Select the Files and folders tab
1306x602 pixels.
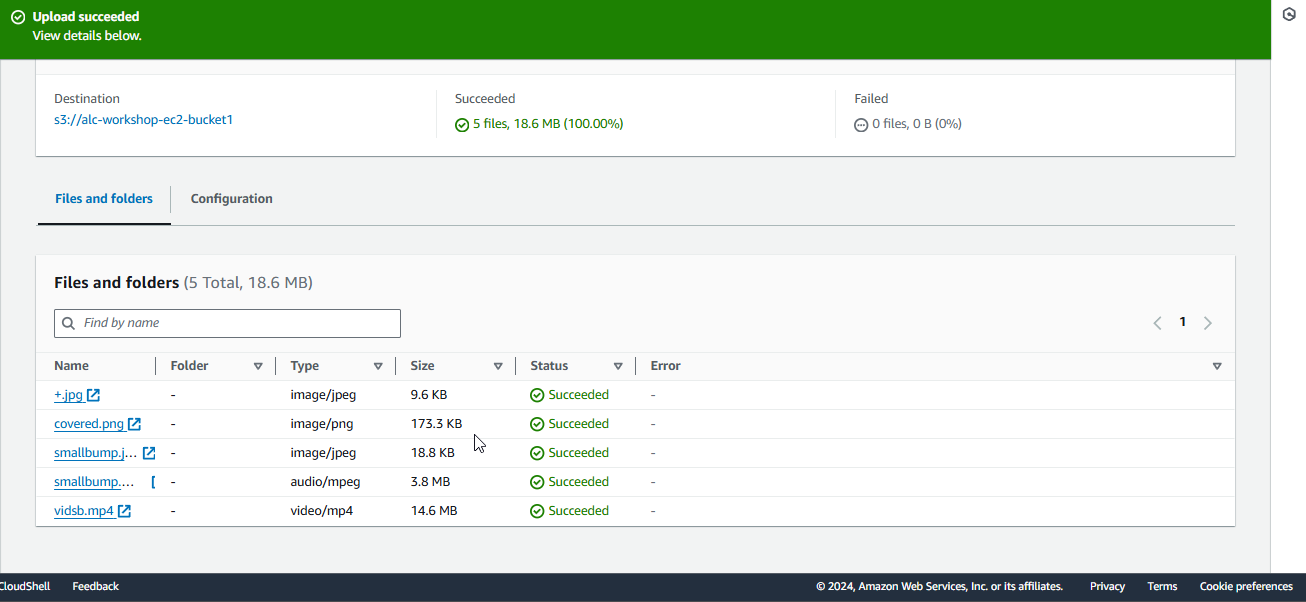[104, 199]
